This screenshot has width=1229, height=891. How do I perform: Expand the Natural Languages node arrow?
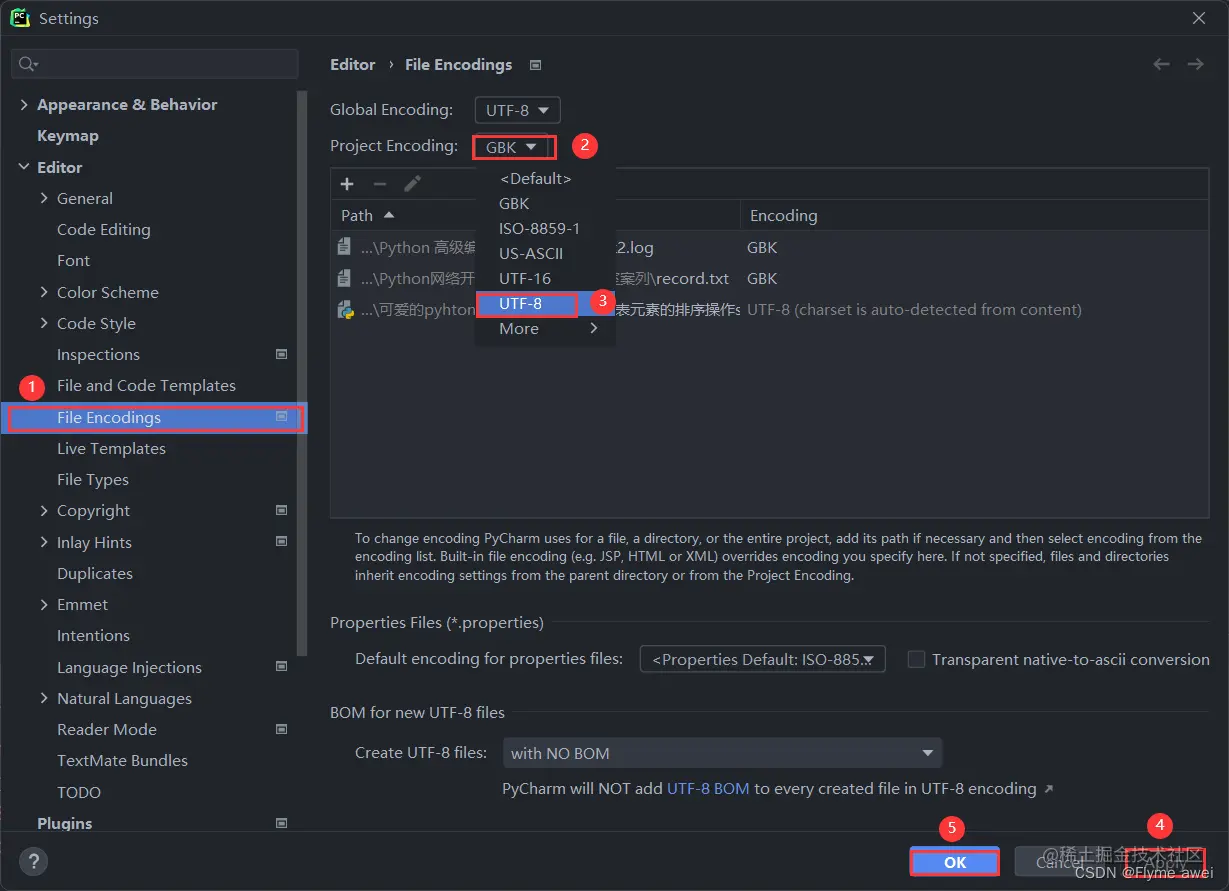tap(44, 698)
